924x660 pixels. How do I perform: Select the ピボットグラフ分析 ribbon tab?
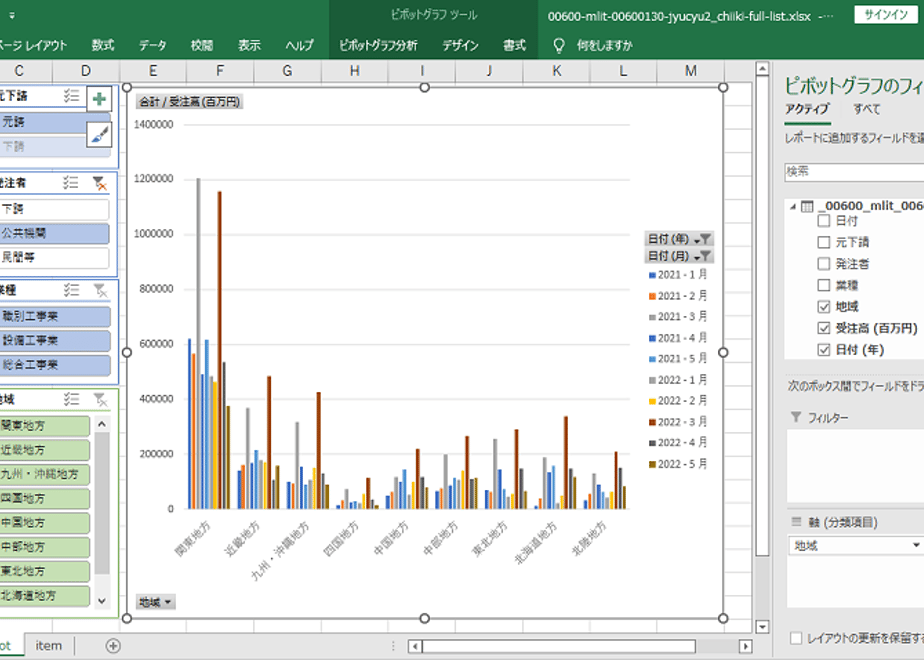point(378,45)
